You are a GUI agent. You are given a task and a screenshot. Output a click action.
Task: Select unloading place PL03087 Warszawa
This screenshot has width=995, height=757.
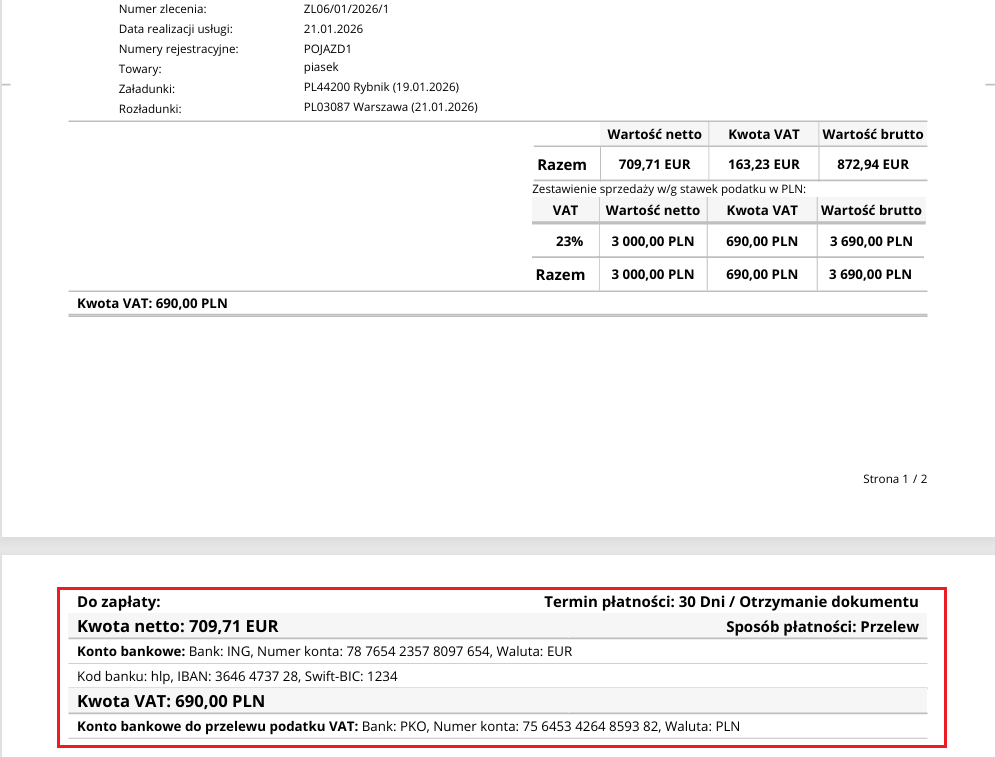click(355, 107)
